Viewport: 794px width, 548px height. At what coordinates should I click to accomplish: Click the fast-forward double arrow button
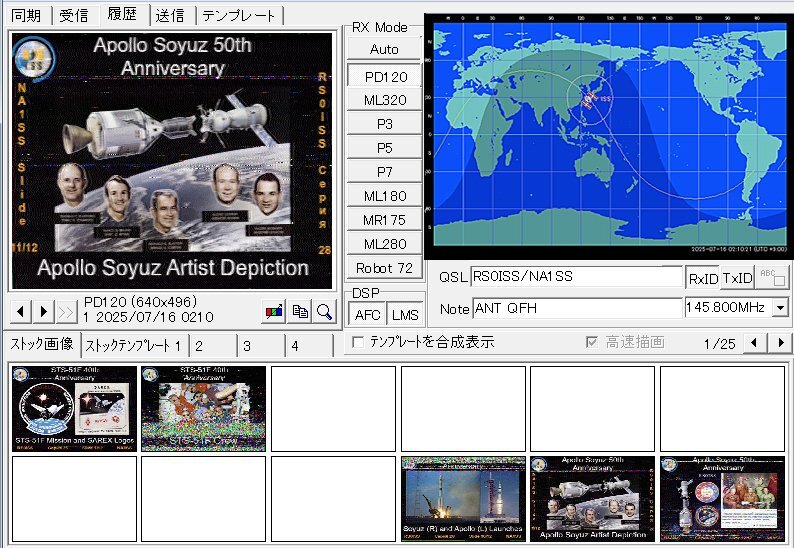(x=67, y=311)
